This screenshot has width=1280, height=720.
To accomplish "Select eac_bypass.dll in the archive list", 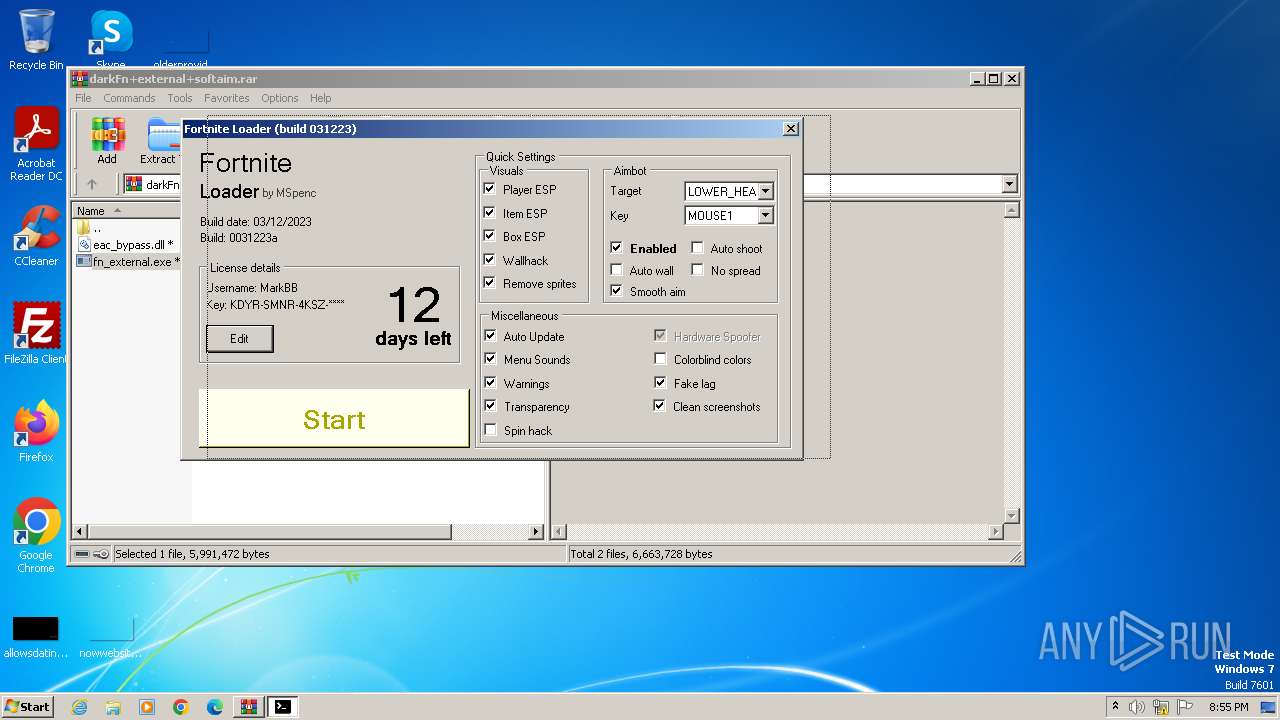I will [x=126, y=245].
